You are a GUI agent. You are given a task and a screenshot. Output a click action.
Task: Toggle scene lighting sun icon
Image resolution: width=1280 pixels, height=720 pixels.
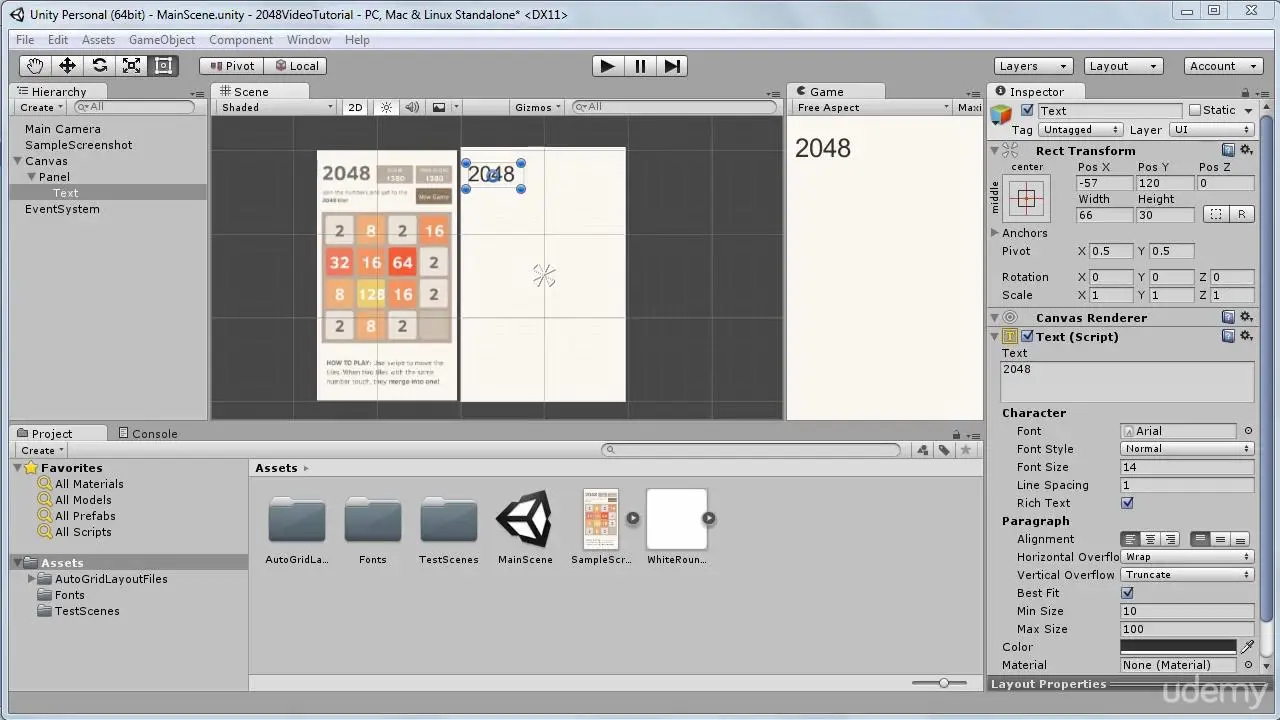pyautogui.click(x=386, y=107)
